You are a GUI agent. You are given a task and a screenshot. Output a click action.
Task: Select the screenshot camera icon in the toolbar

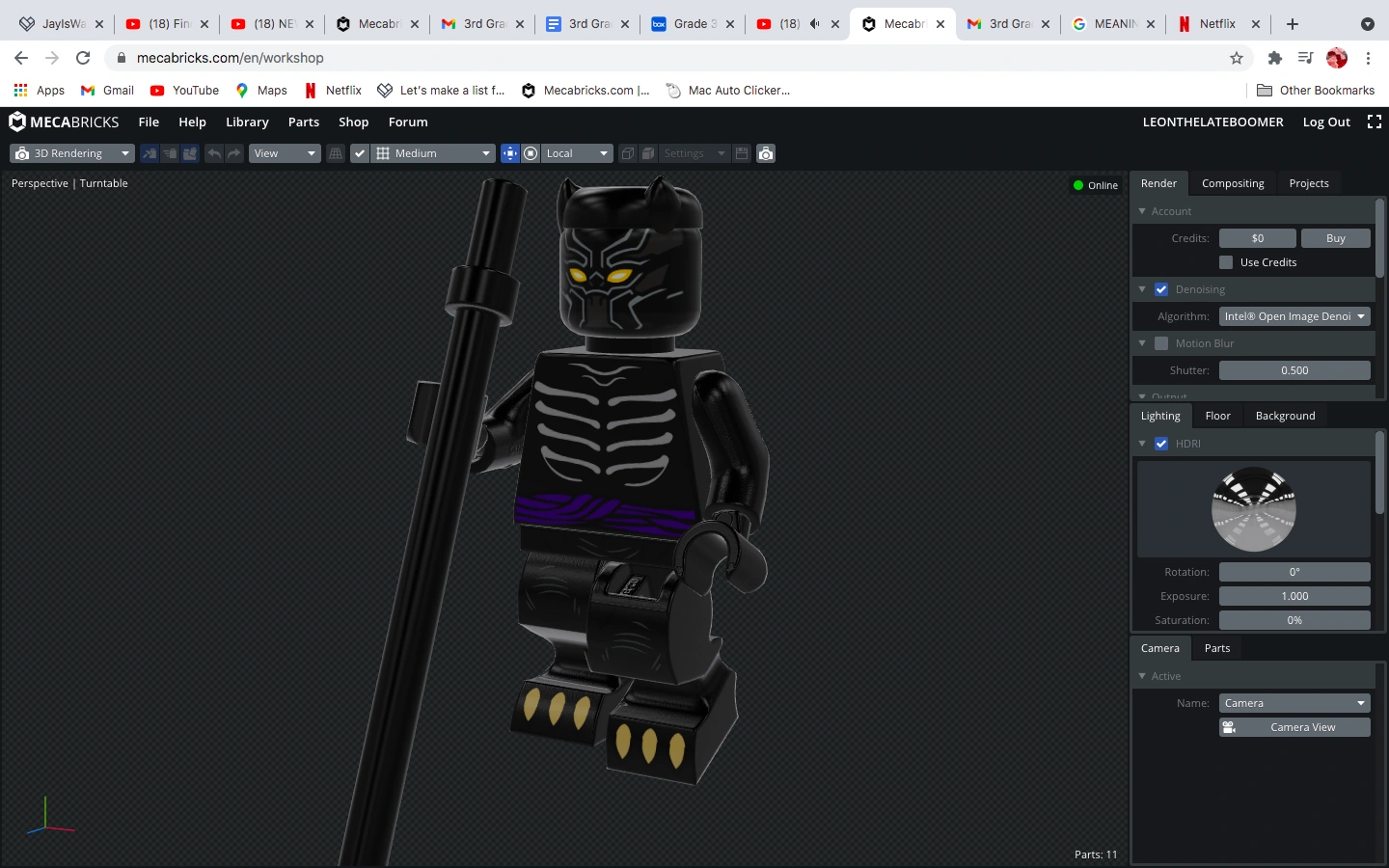(x=766, y=152)
